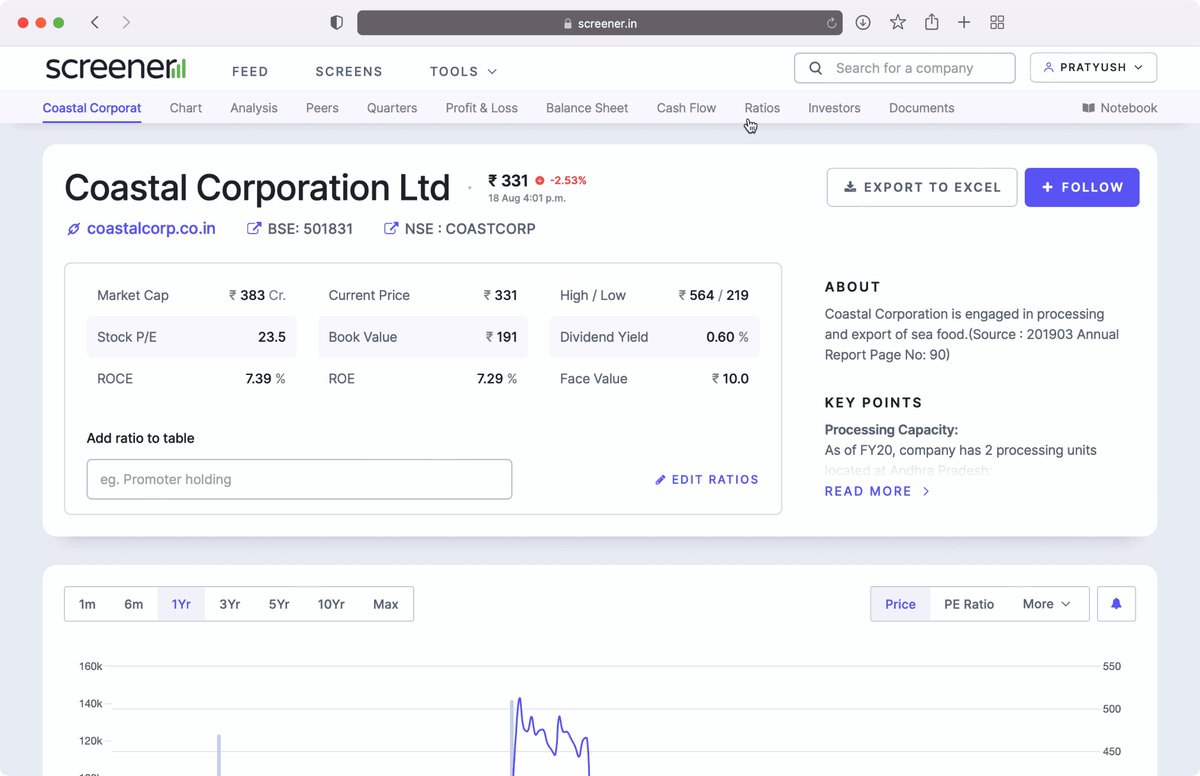Switch chart to Price view

pos(901,604)
